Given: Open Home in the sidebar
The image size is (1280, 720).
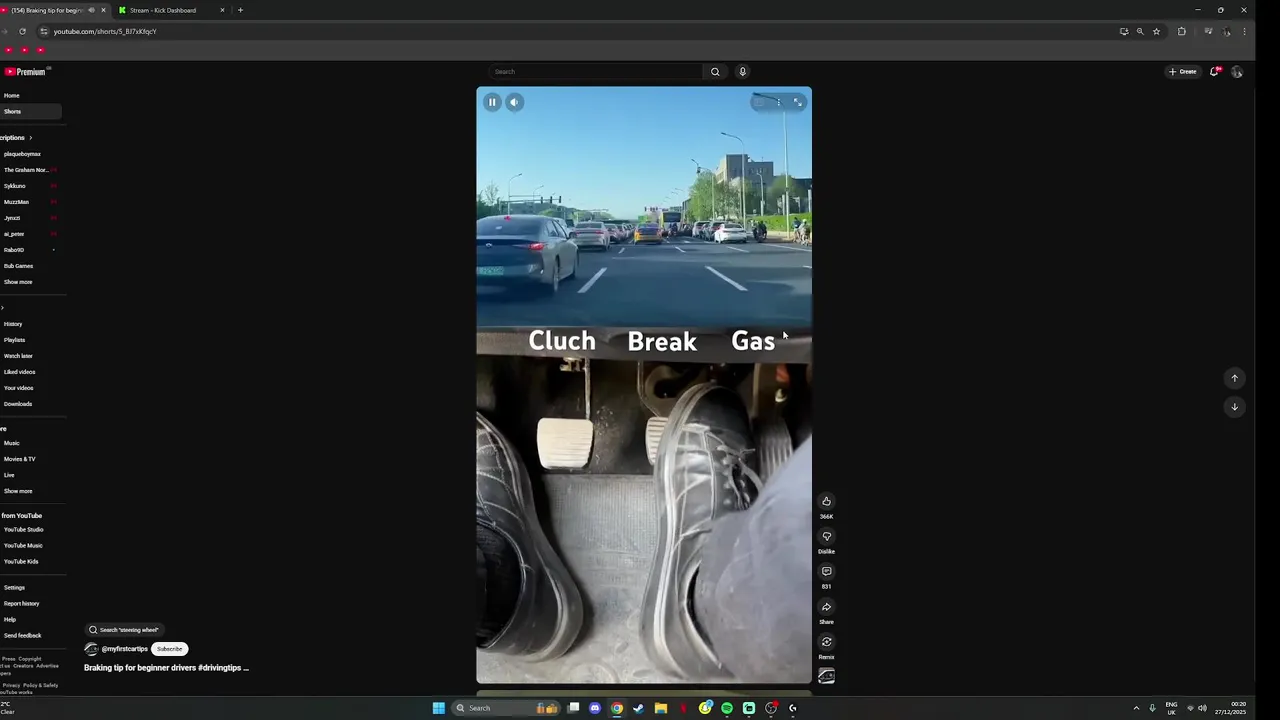Looking at the screenshot, I should tap(12, 96).
